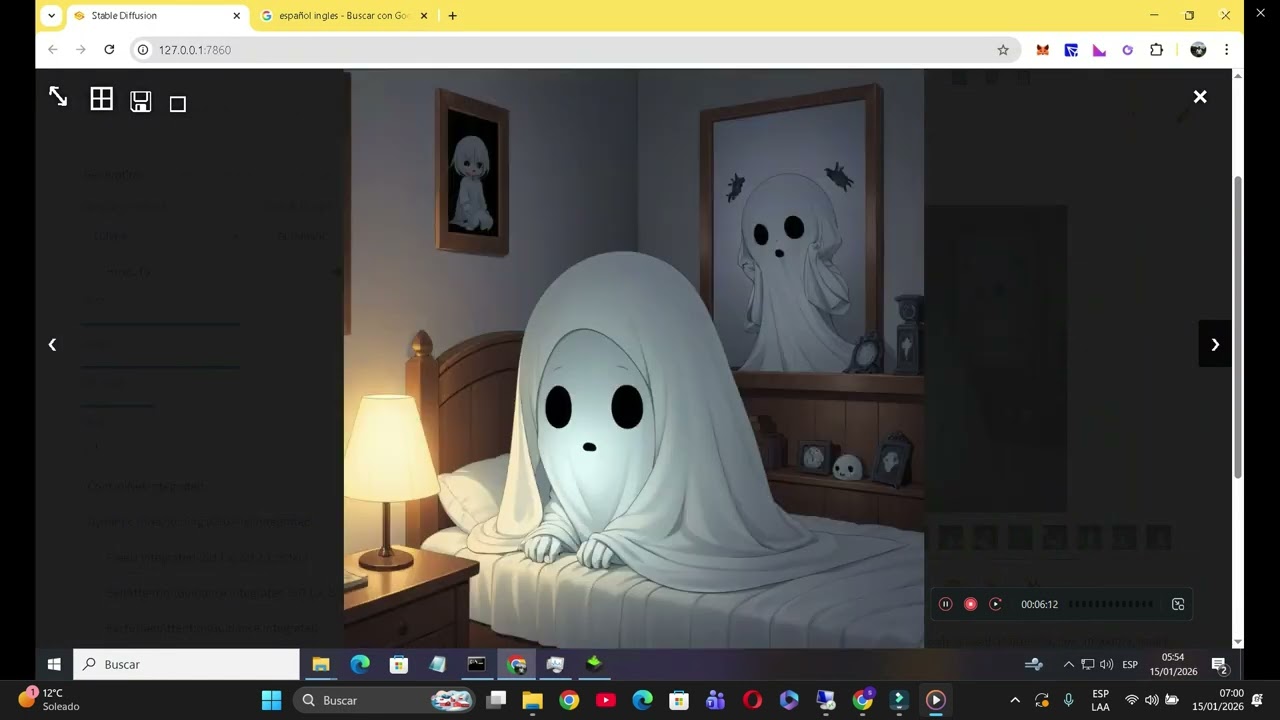Viewport: 1280px width, 720px height.
Task: Open Microsoft Teams from bottom taskbar
Action: click(x=716, y=700)
